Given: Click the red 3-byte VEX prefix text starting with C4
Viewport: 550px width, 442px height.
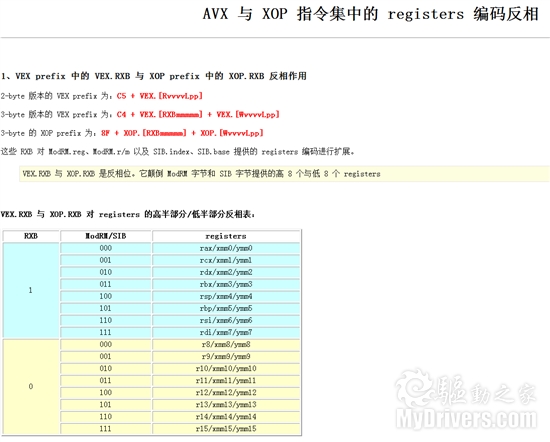Looking at the screenshot, I should click(198, 114).
